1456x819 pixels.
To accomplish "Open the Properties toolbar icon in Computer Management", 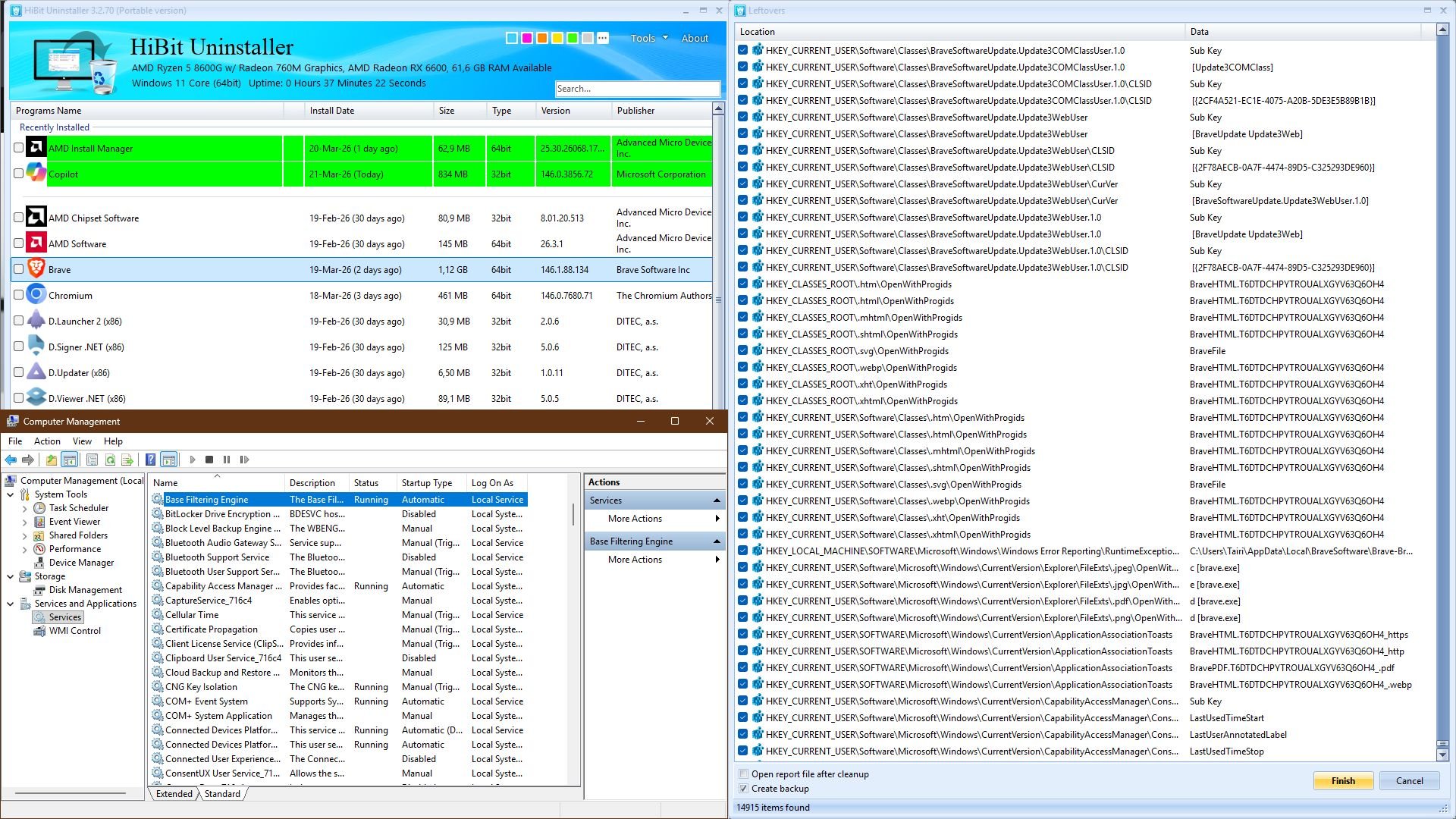I will tap(92, 460).
